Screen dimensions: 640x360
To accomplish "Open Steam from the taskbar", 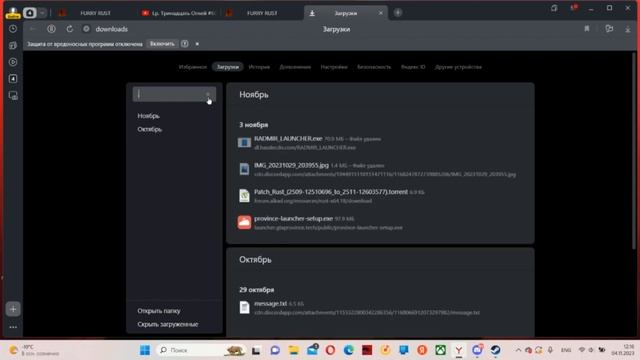I will tap(496, 350).
